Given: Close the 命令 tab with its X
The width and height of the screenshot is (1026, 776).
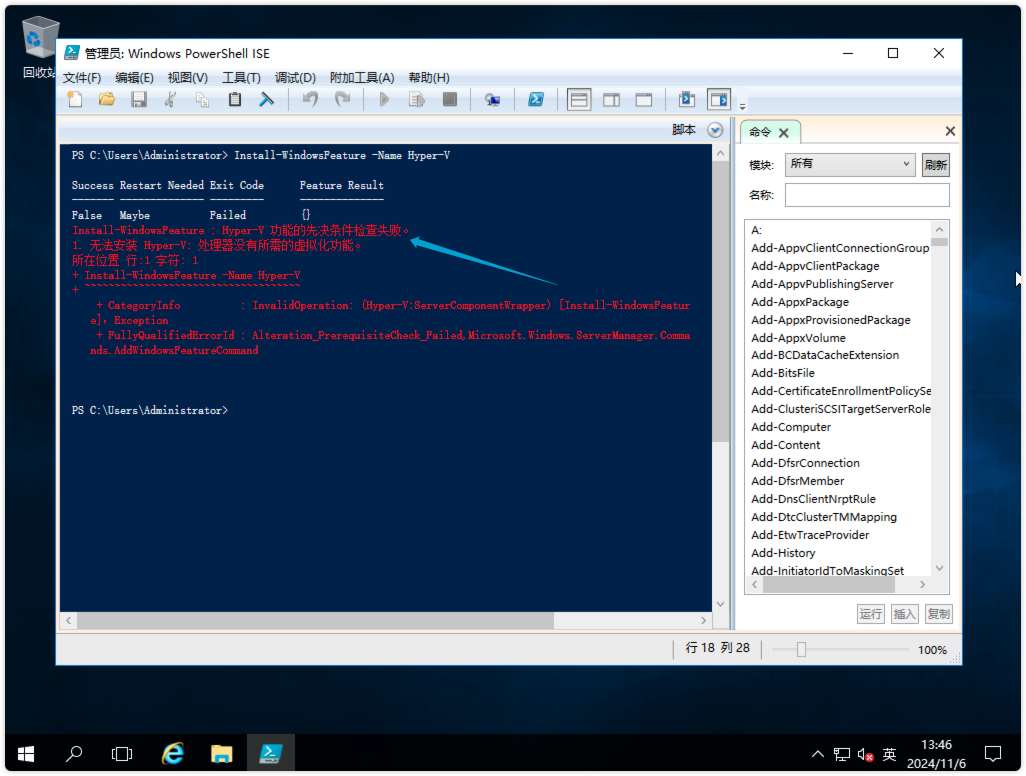Looking at the screenshot, I should tap(784, 133).
